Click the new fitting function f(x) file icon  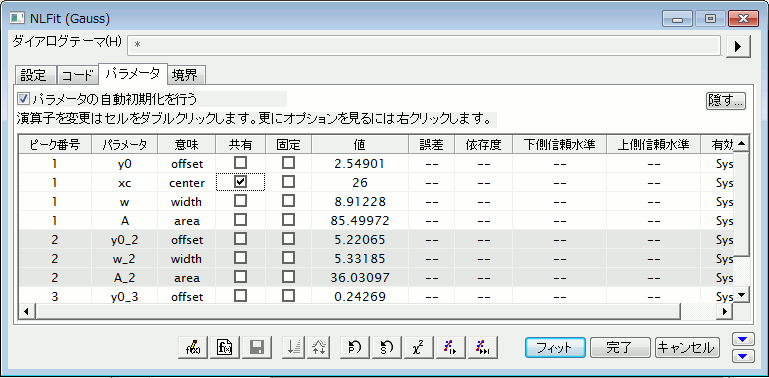(225, 348)
